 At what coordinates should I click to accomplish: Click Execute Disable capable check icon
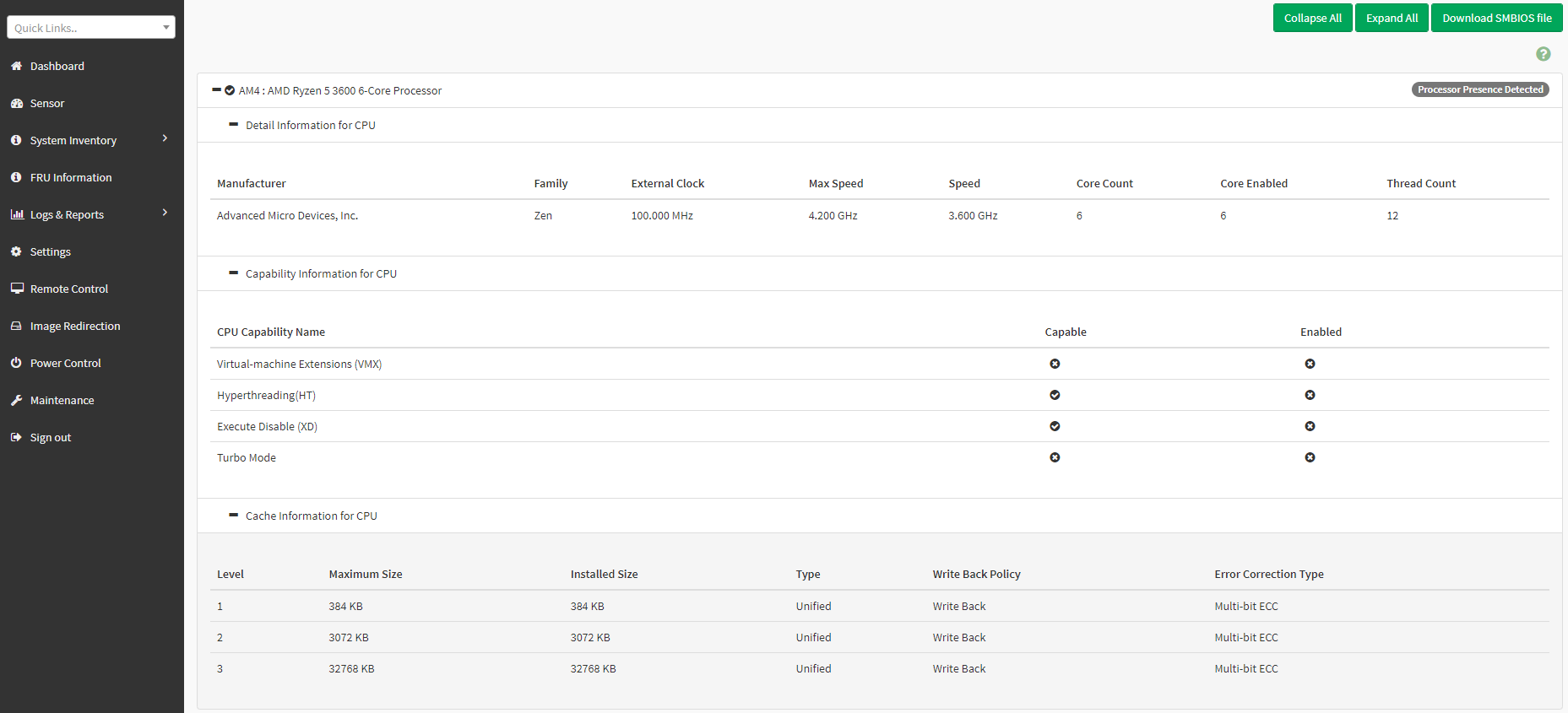click(x=1055, y=426)
